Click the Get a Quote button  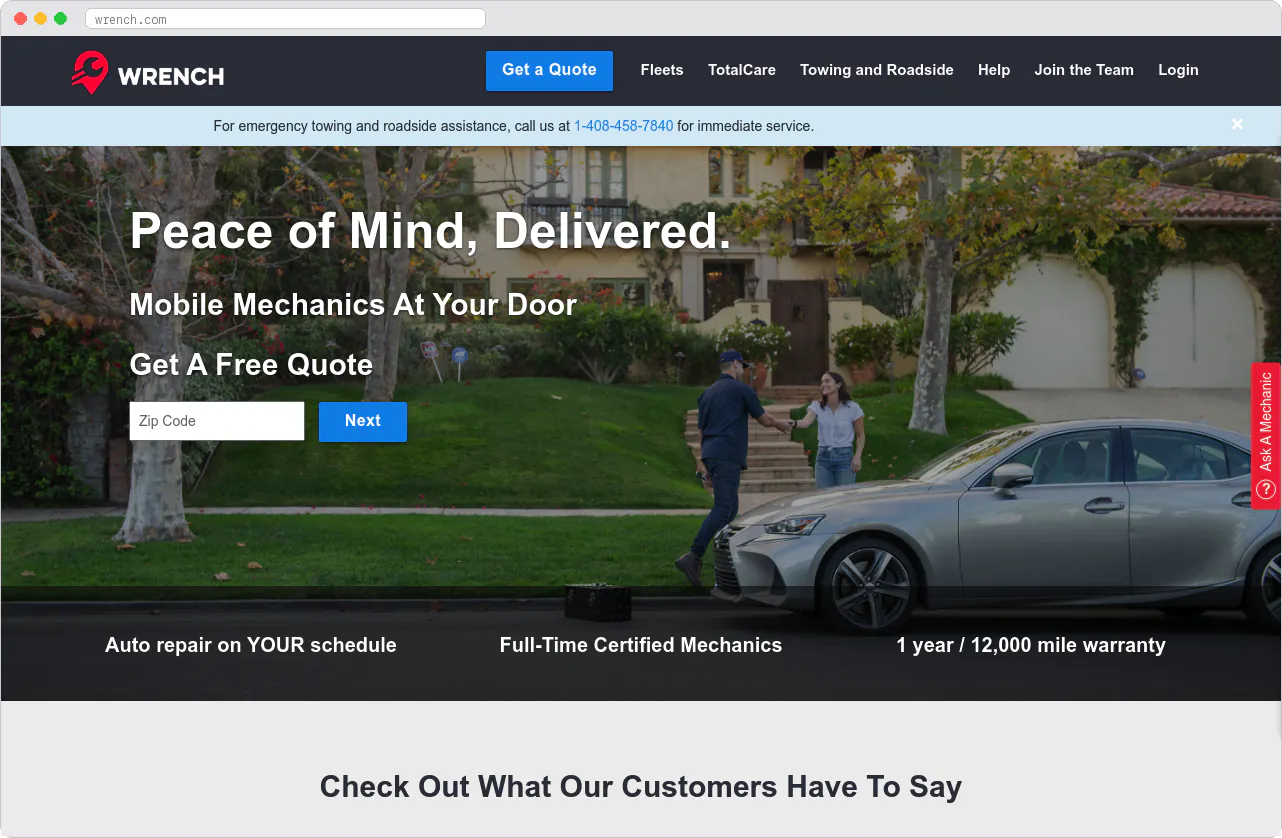pyautogui.click(x=549, y=70)
